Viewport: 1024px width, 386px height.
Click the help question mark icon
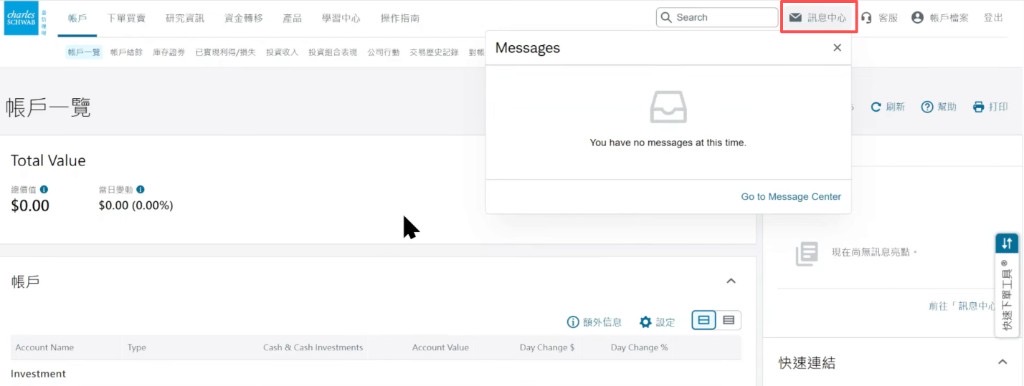coord(927,107)
